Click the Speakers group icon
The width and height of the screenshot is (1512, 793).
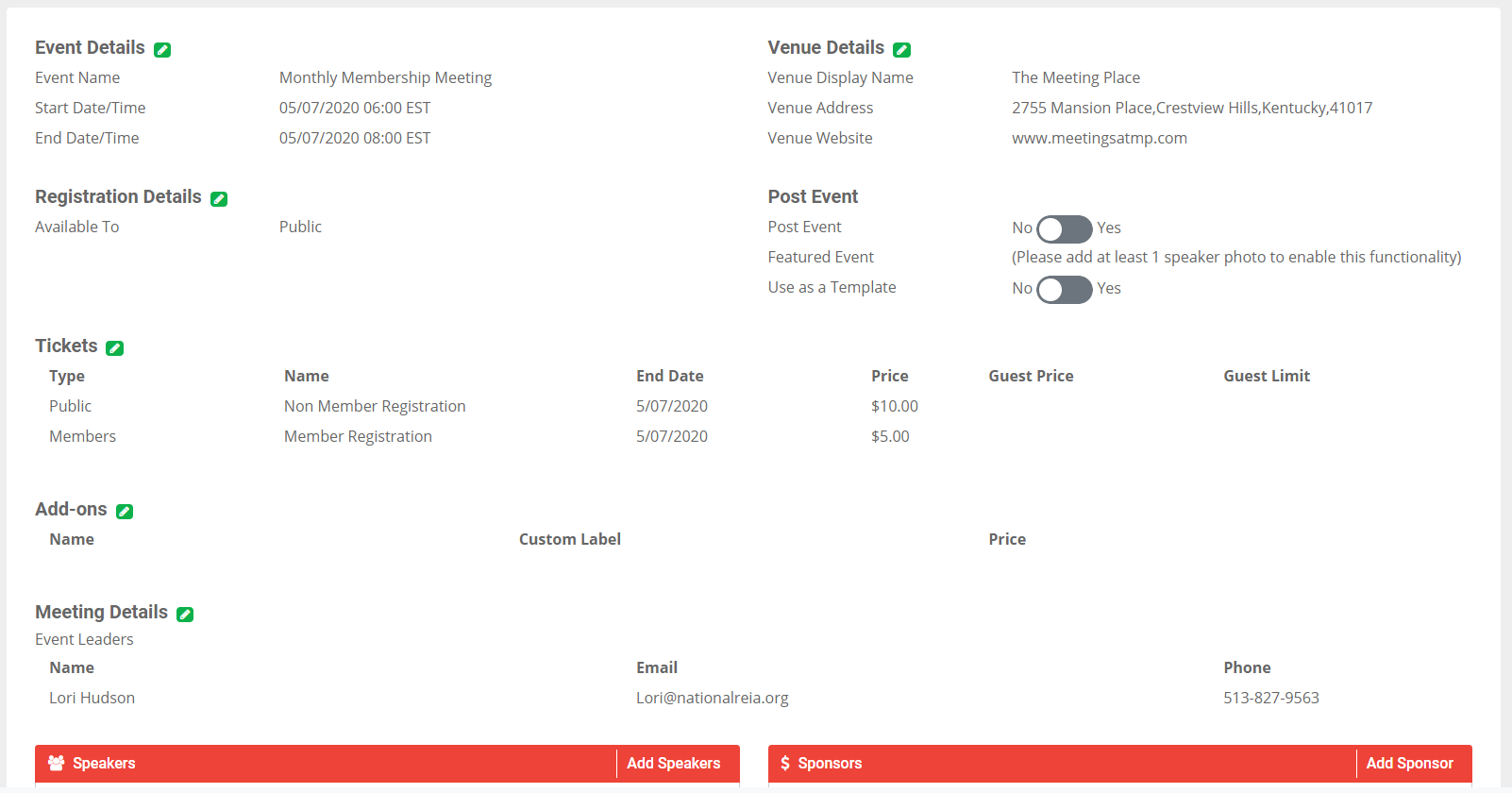coord(57,763)
